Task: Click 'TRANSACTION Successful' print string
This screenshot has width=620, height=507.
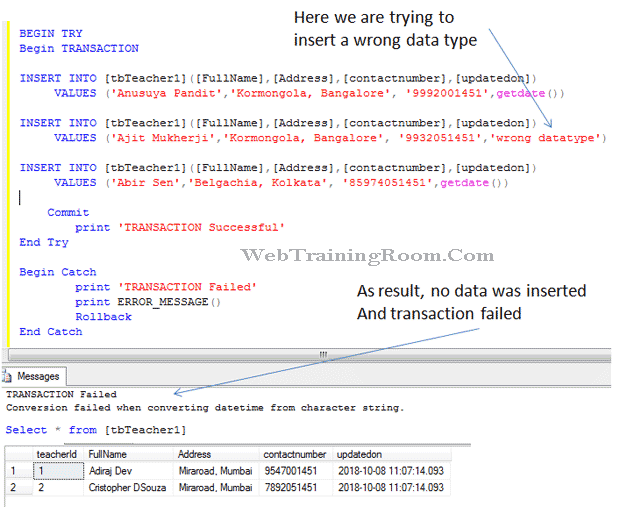Action: [x=201, y=227]
